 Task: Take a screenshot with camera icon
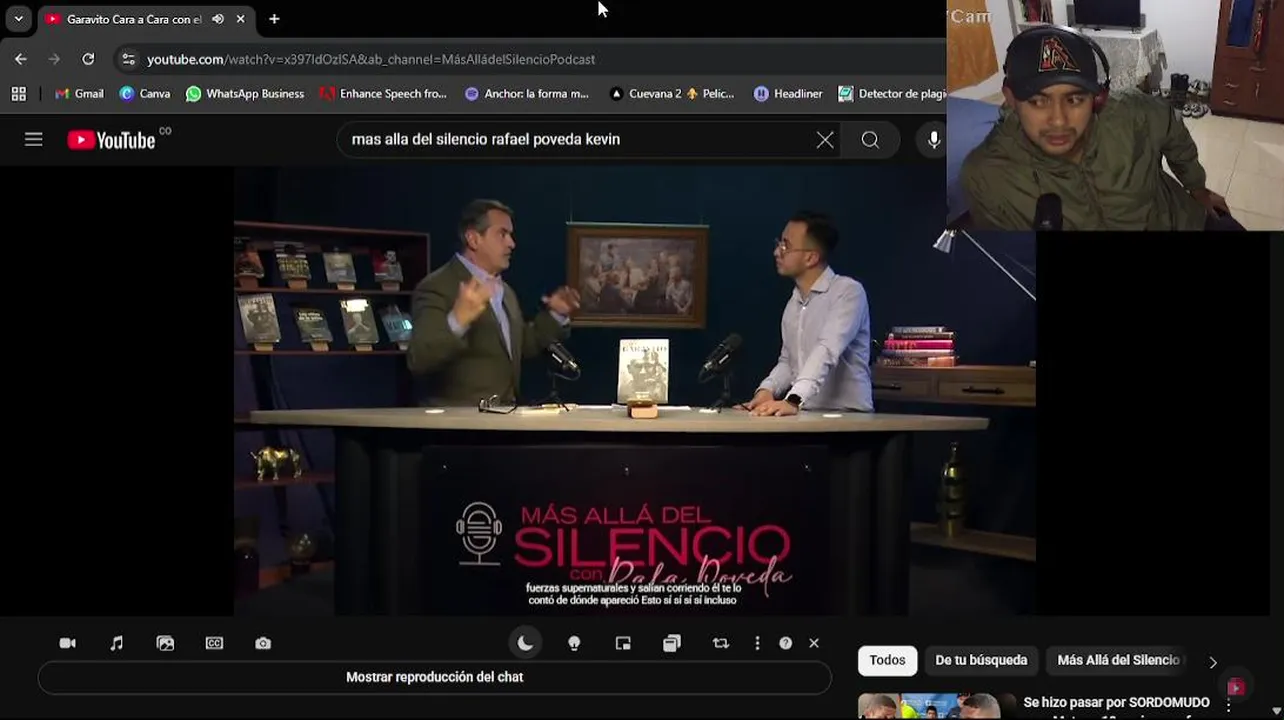click(x=263, y=643)
